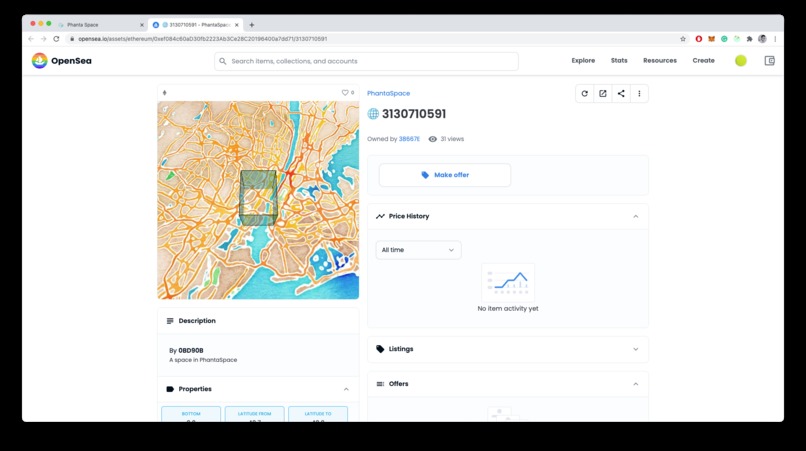Click A space in PhantaSpace description

(203, 360)
